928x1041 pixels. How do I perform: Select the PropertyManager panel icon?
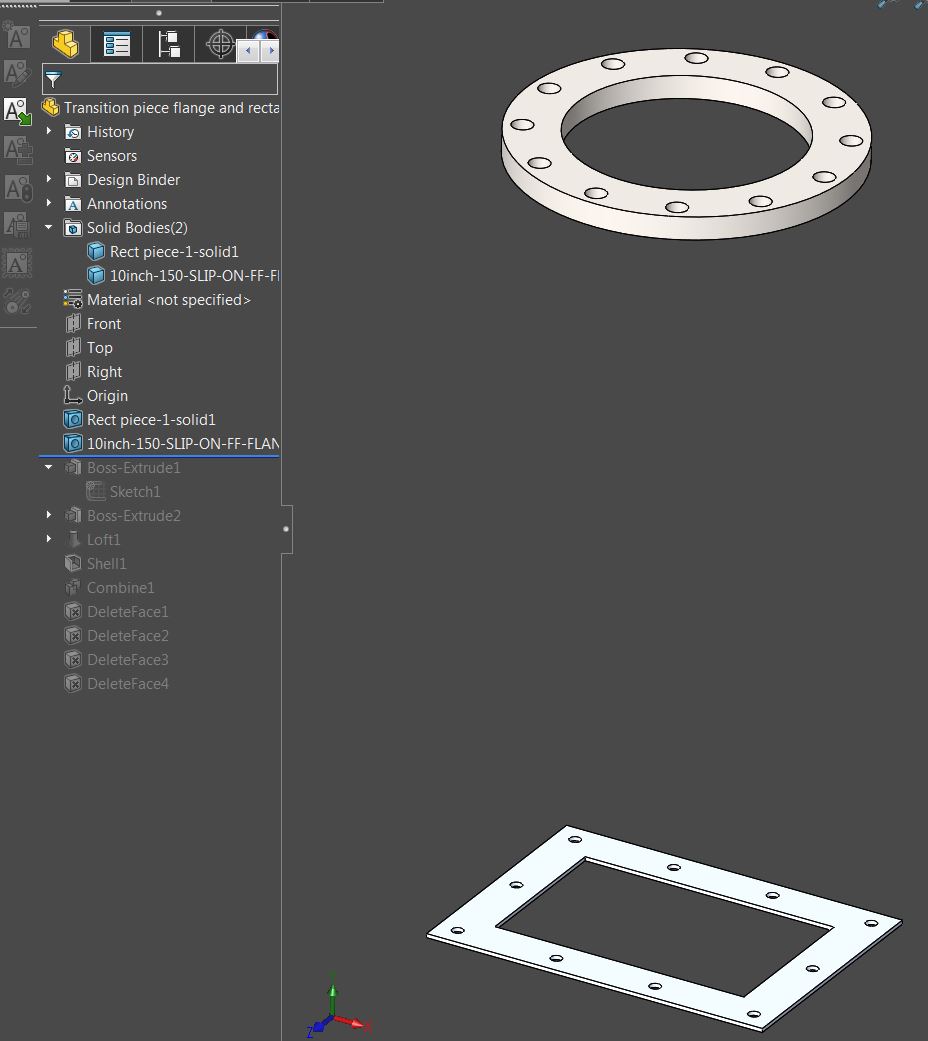(x=116, y=44)
